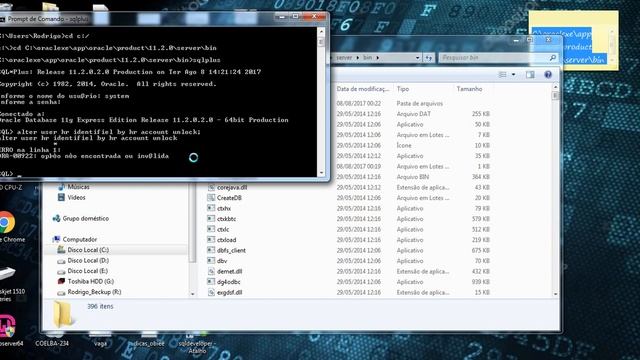
Task: Click the 'Ícone' type cell
Action: pyautogui.click(x=404, y=145)
